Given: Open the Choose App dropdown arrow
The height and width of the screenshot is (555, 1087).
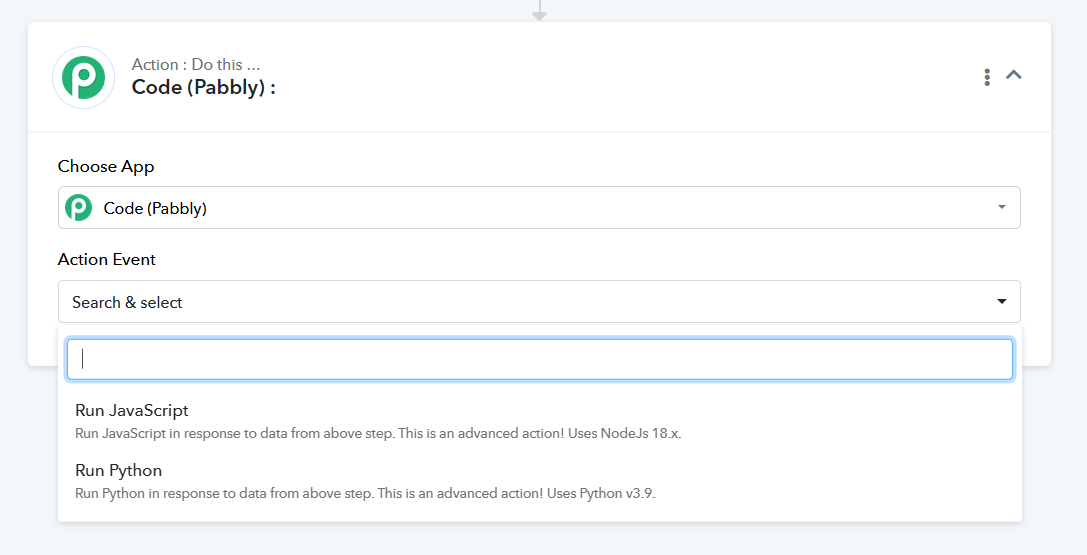Looking at the screenshot, I should [x=1001, y=207].
